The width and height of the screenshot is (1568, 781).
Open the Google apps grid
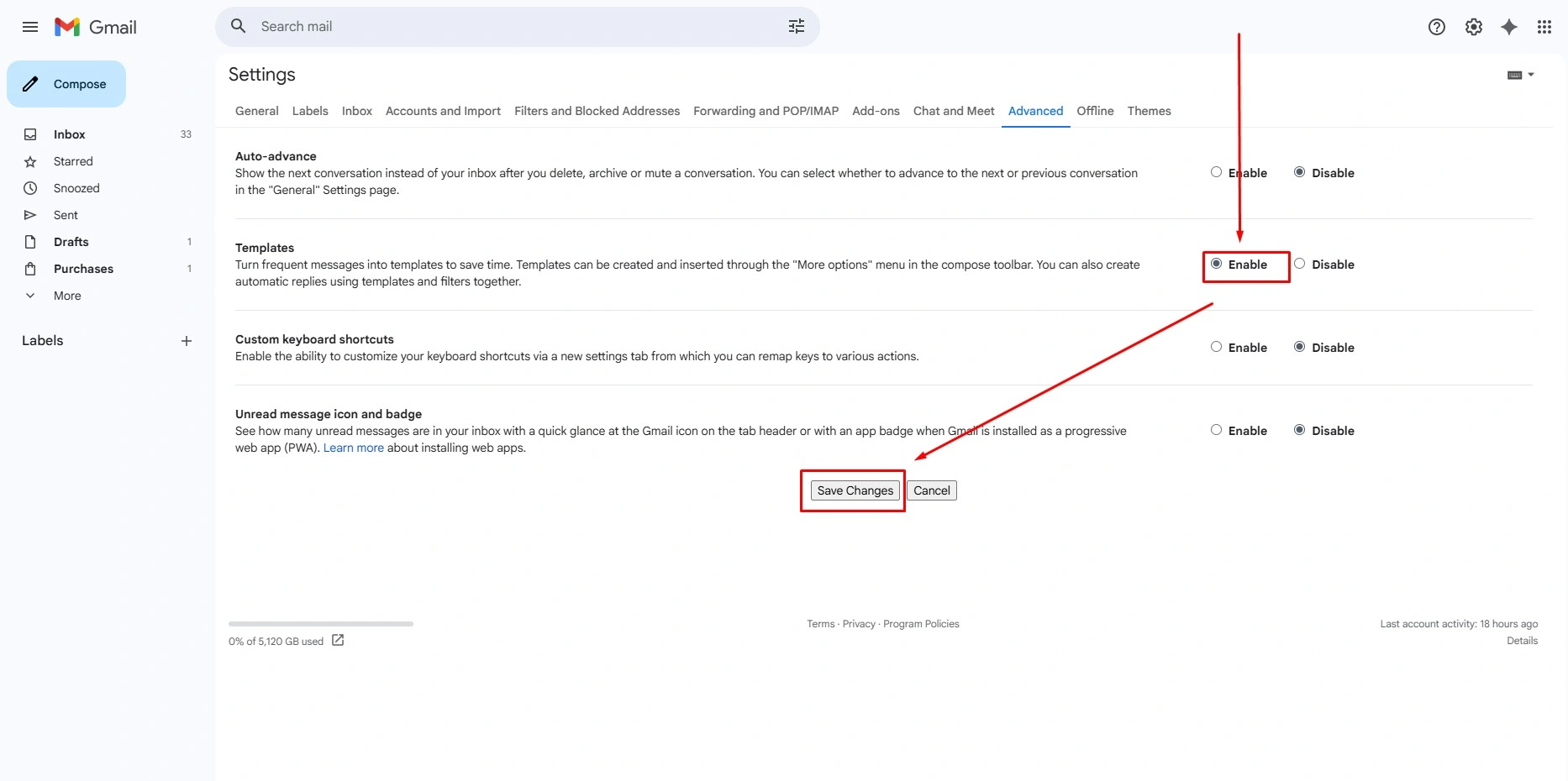[1544, 27]
